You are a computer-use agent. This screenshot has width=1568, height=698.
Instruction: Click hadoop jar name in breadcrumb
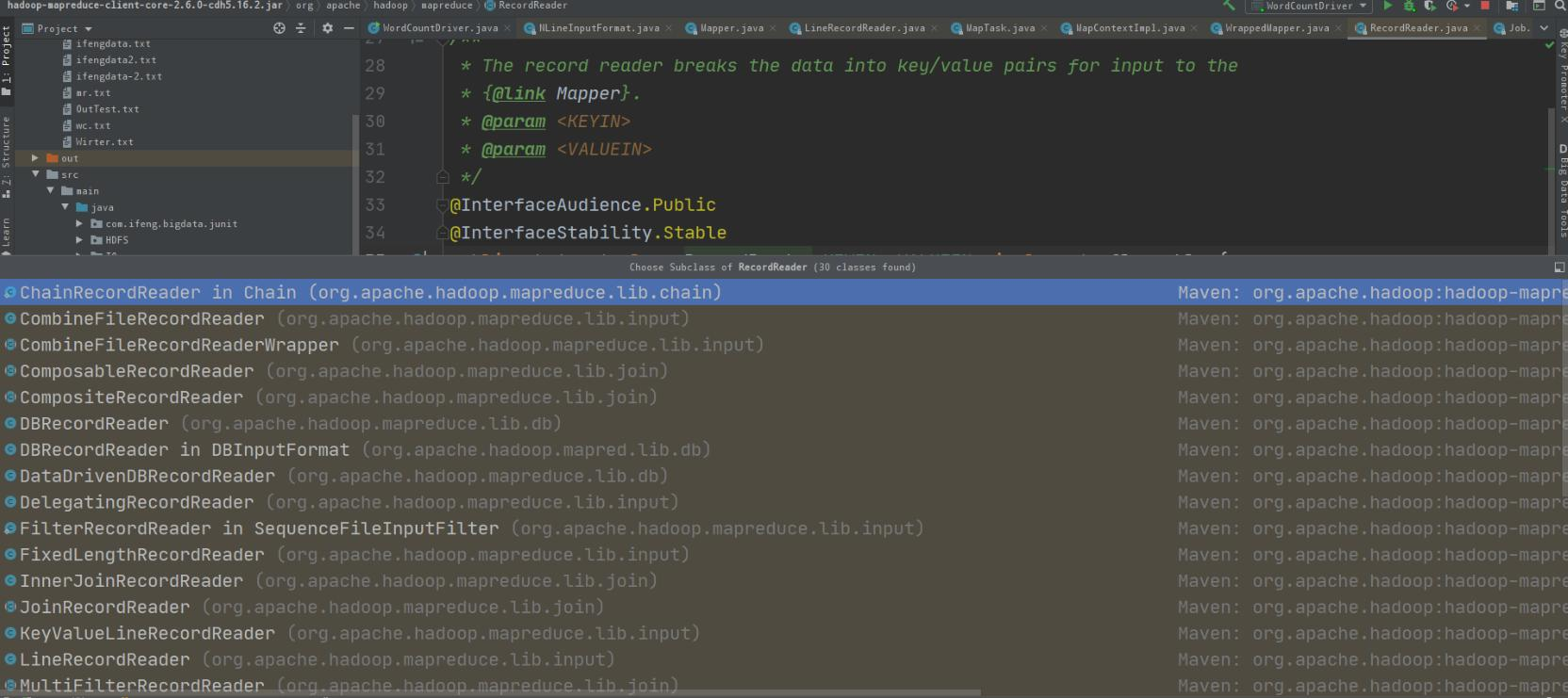pyautogui.click(x=145, y=6)
